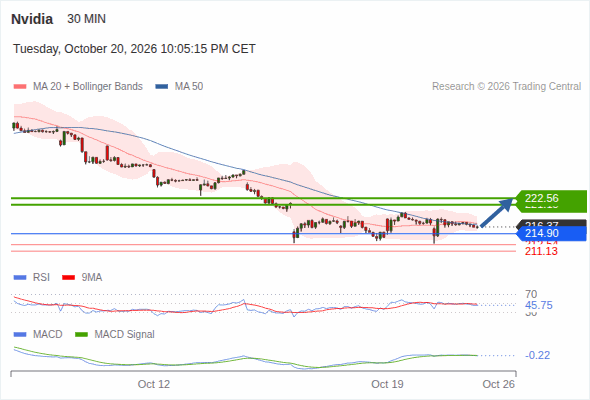This screenshot has width=590, height=400.
Task: Select the blue 214.90 pivot price tag
Action: pyautogui.click(x=551, y=233)
